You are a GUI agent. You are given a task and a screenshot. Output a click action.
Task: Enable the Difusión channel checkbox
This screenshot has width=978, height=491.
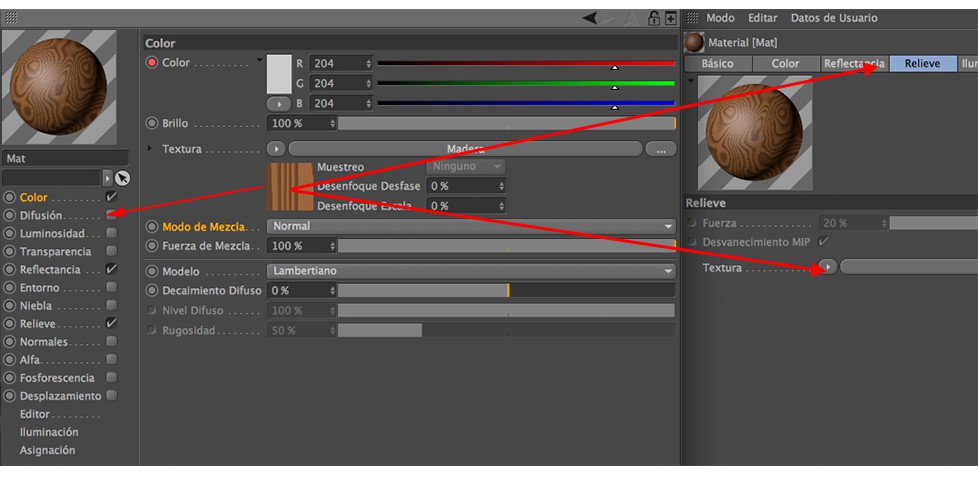(x=112, y=215)
